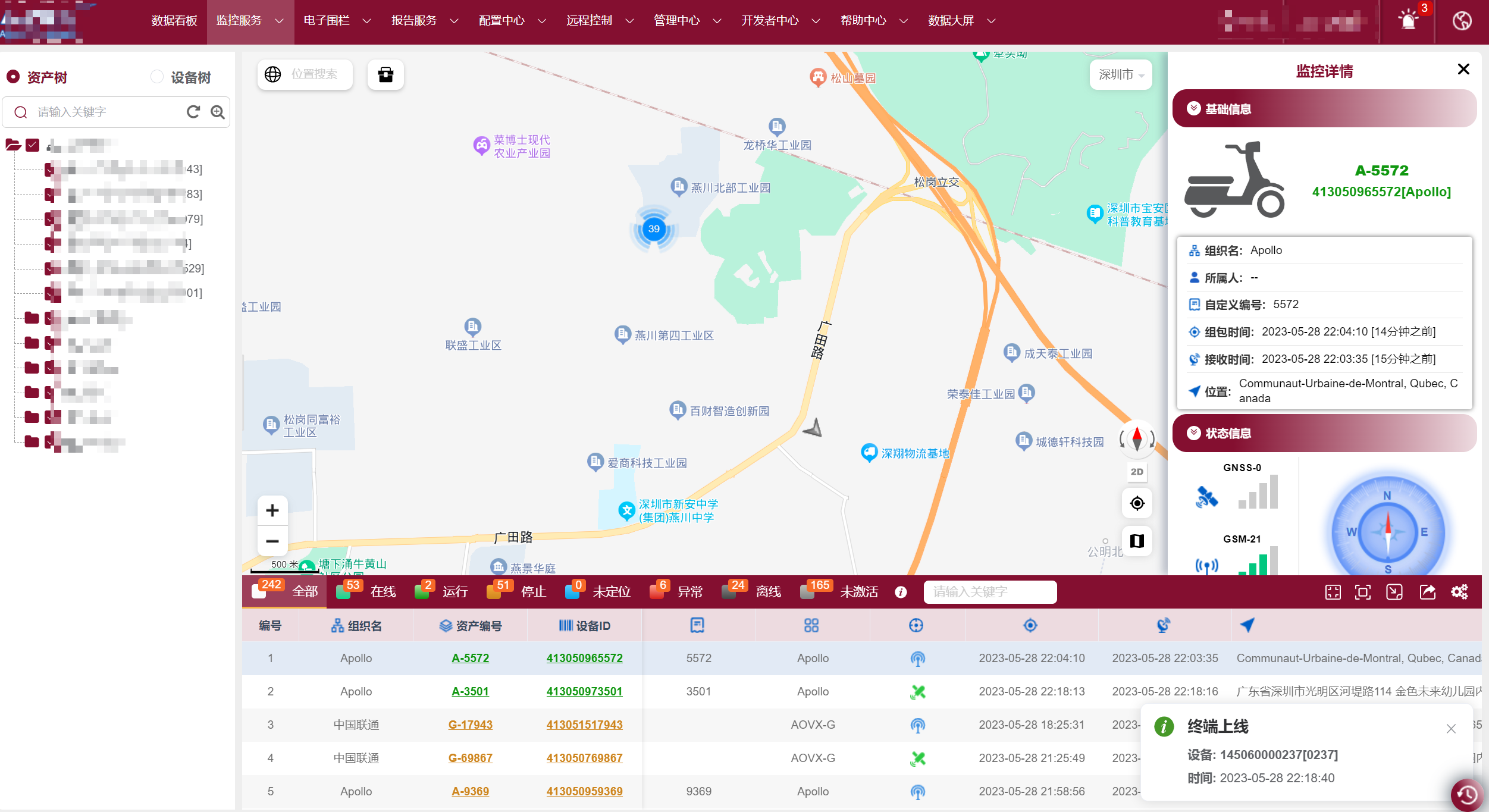
Task: Click the export share icon in list toolbar
Action: [1427, 592]
